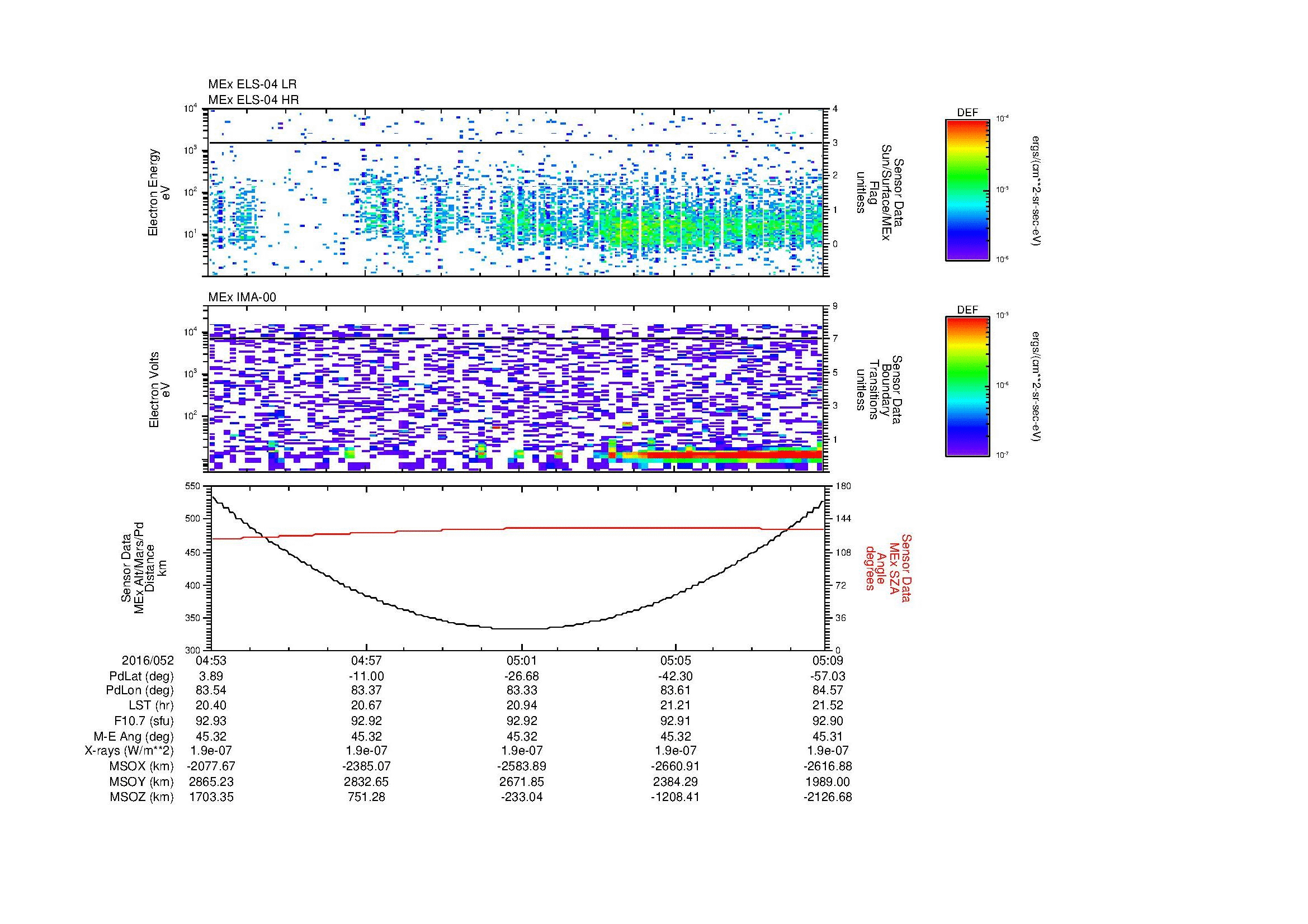Screen dimensions: 1308x924
Task: Click the time tick label 05:05
Action: [675, 660]
